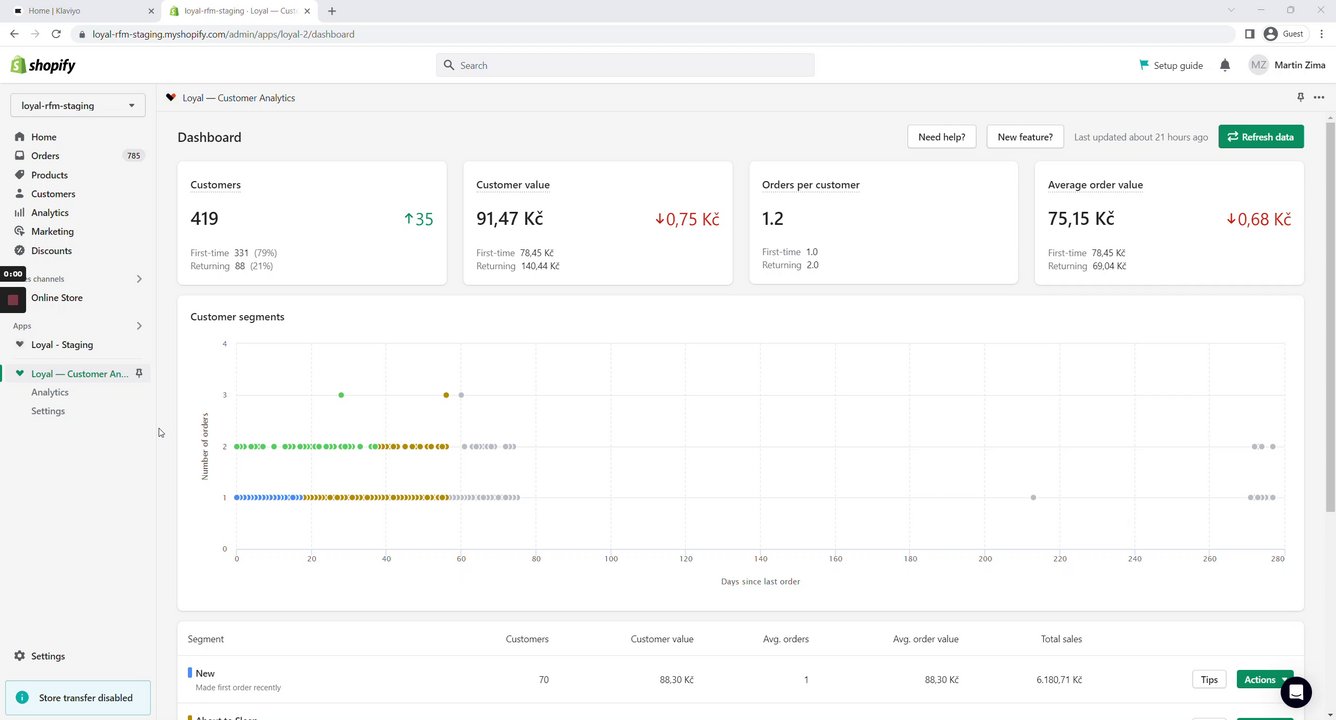The height and width of the screenshot is (720, 1336).
Task: Click the Average order value 75,15 Kč
Action: tap(1081, 219)
